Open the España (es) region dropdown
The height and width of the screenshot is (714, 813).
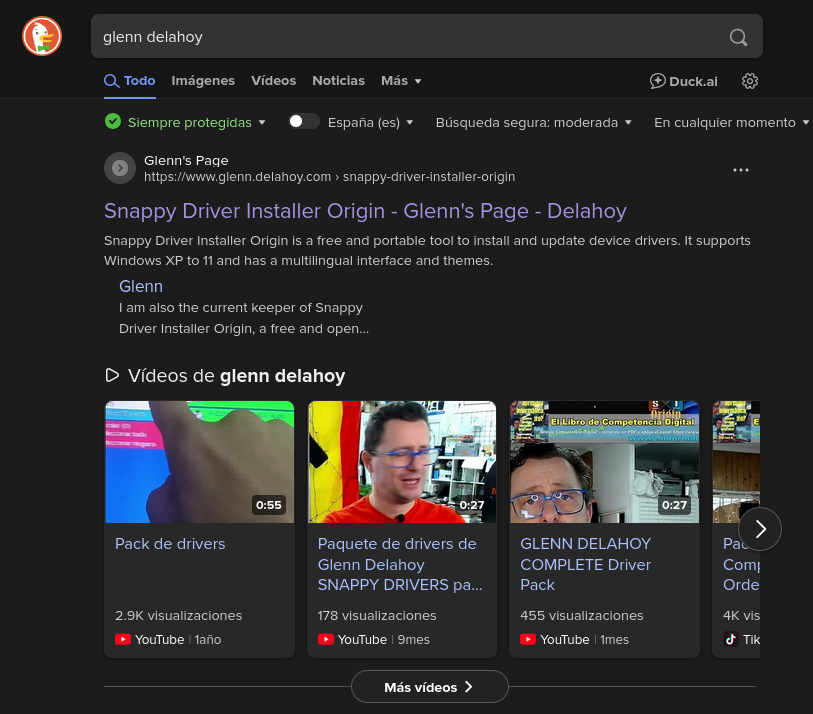click(x=370, y=122)
